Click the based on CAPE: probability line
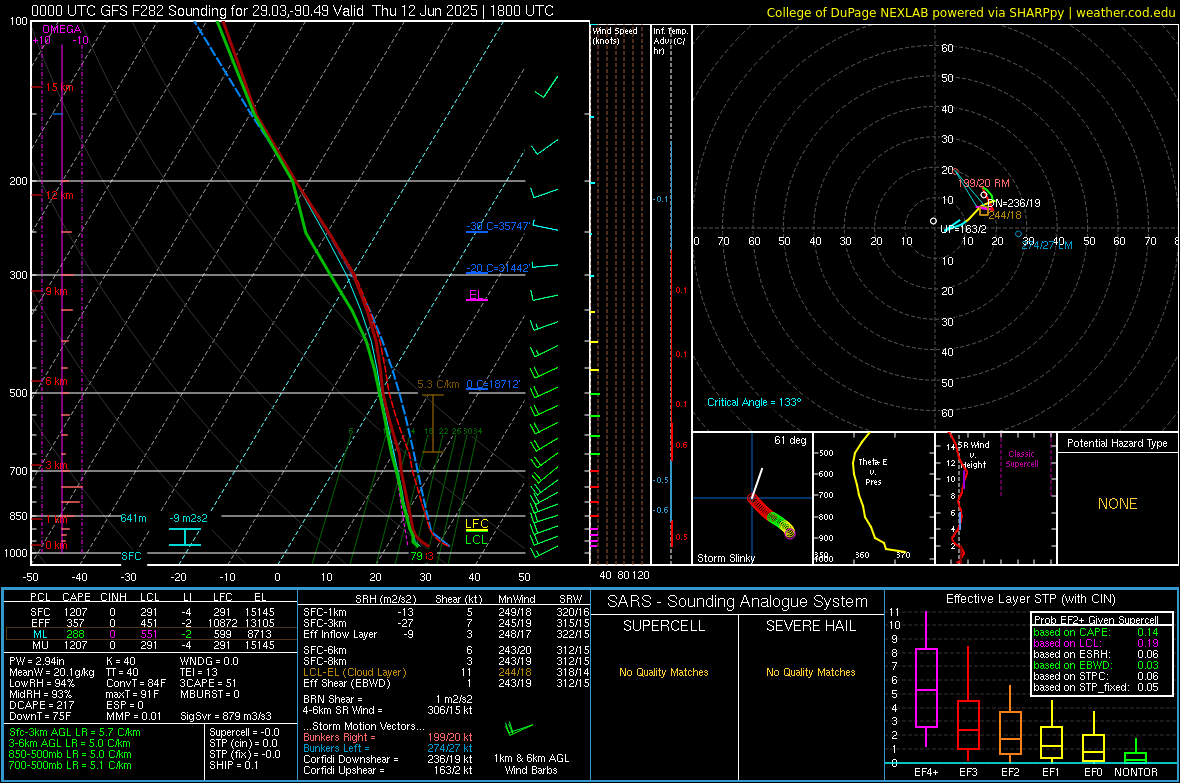Viewport: 1180px width, 783px height. coord(1096,632)
